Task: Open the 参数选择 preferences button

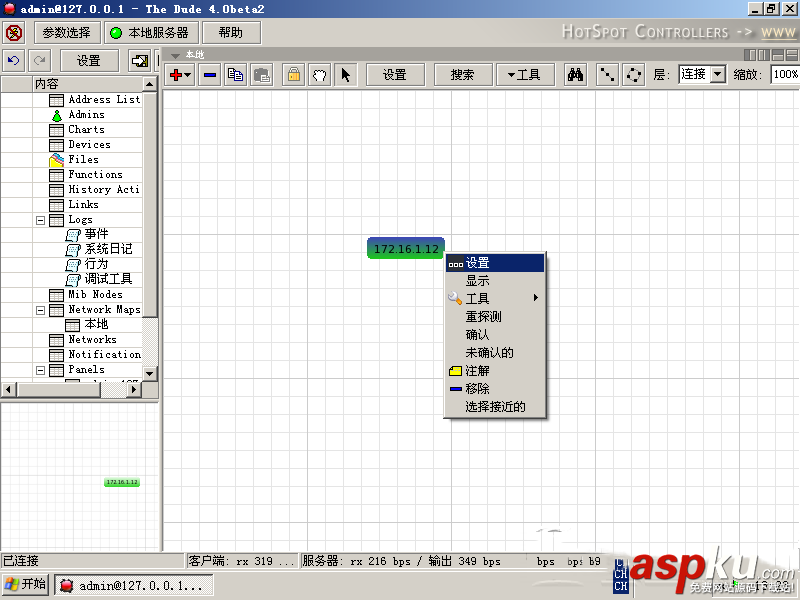Action: coord(66,33)
